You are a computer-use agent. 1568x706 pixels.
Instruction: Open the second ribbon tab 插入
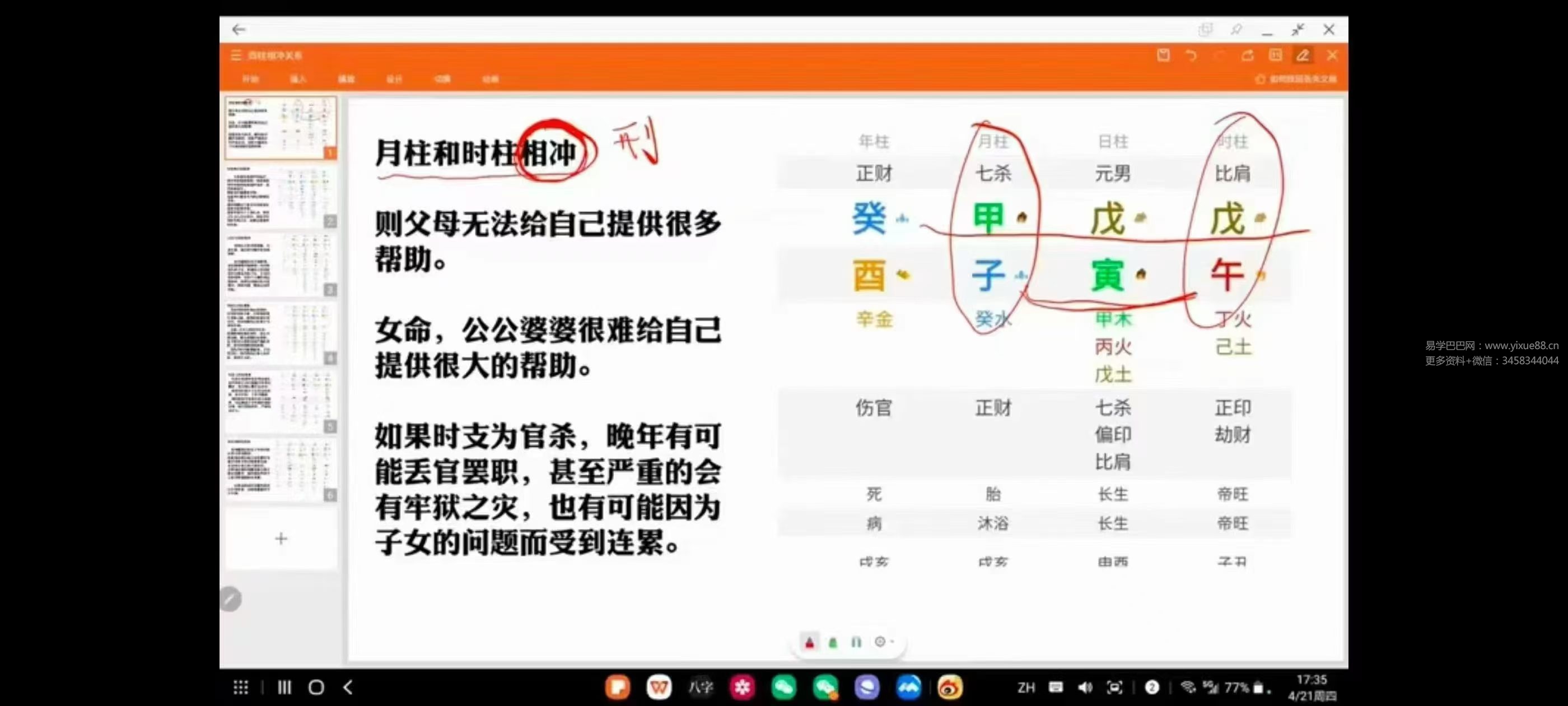click(298, 79)
